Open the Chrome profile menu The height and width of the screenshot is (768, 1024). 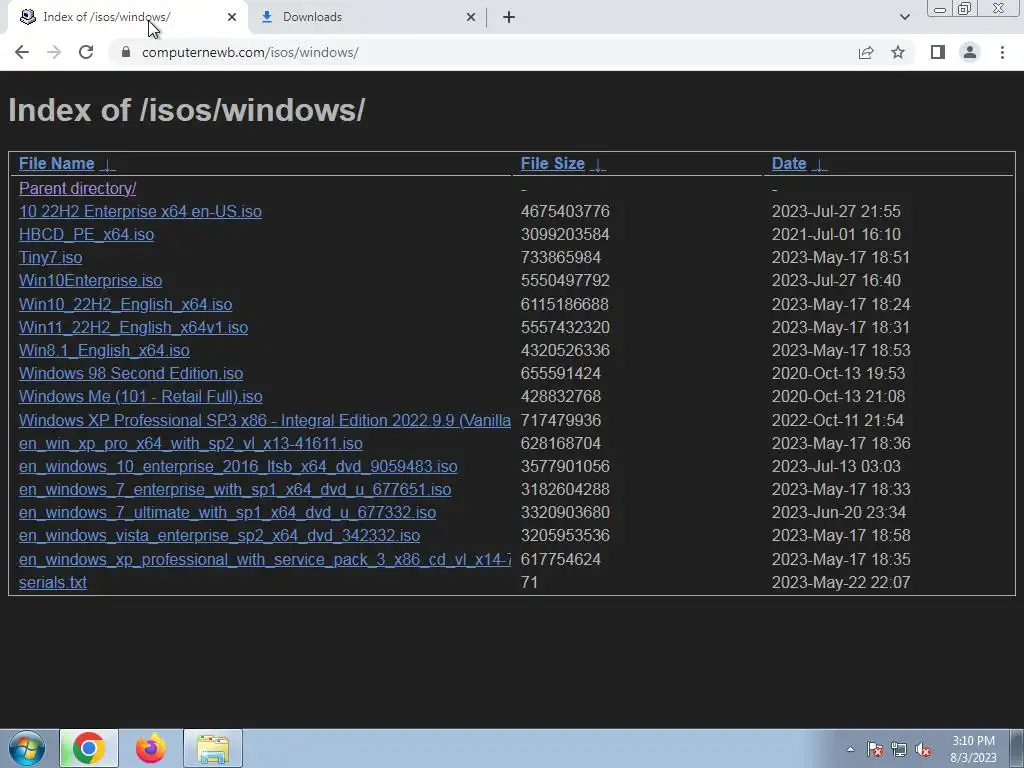[x=970, y=52]
